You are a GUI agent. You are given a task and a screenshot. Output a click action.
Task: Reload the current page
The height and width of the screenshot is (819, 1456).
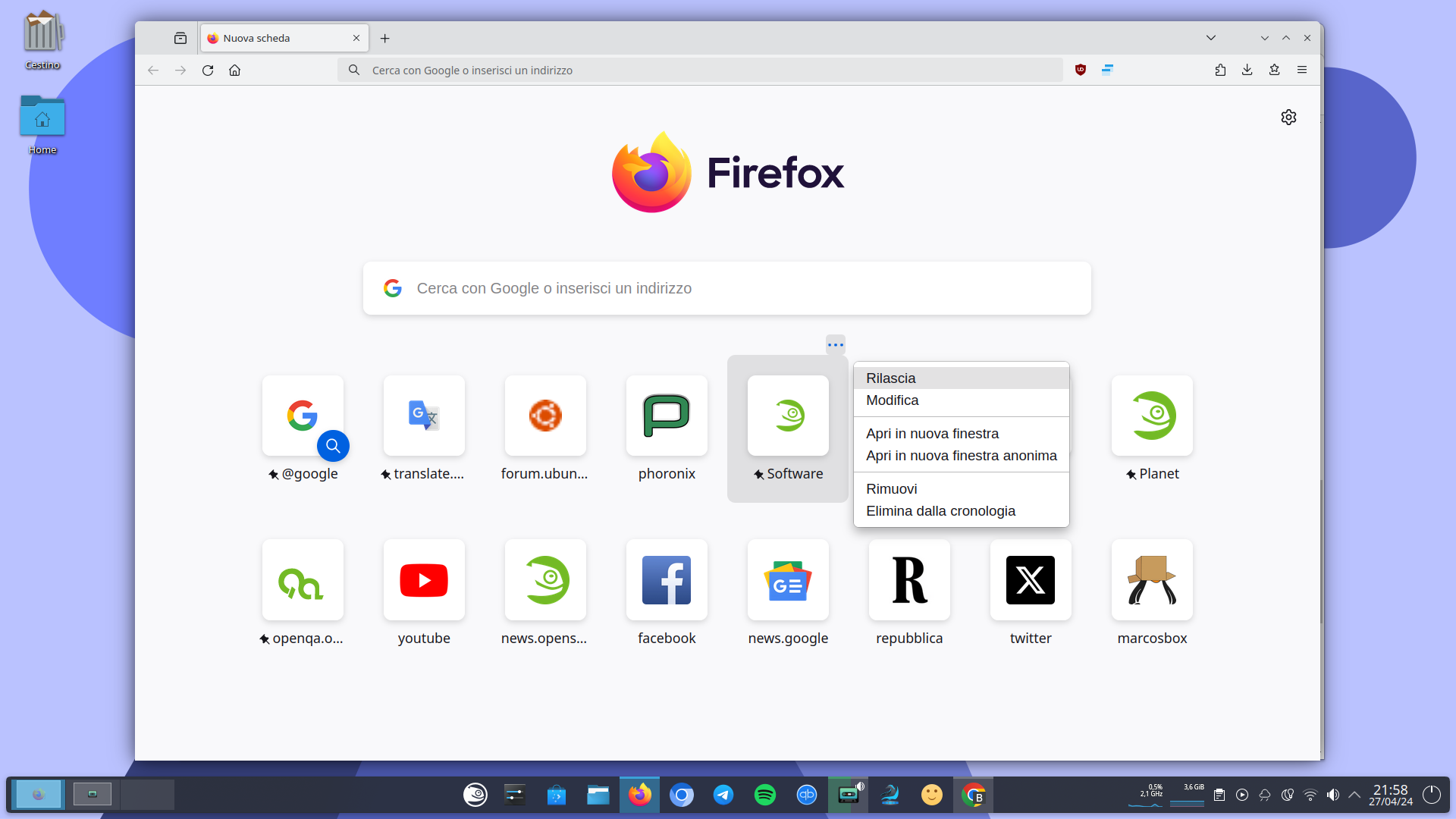208,70
